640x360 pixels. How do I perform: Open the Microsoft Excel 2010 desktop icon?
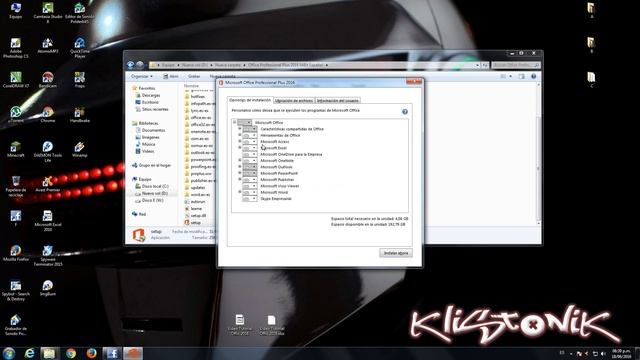point(48,220)
